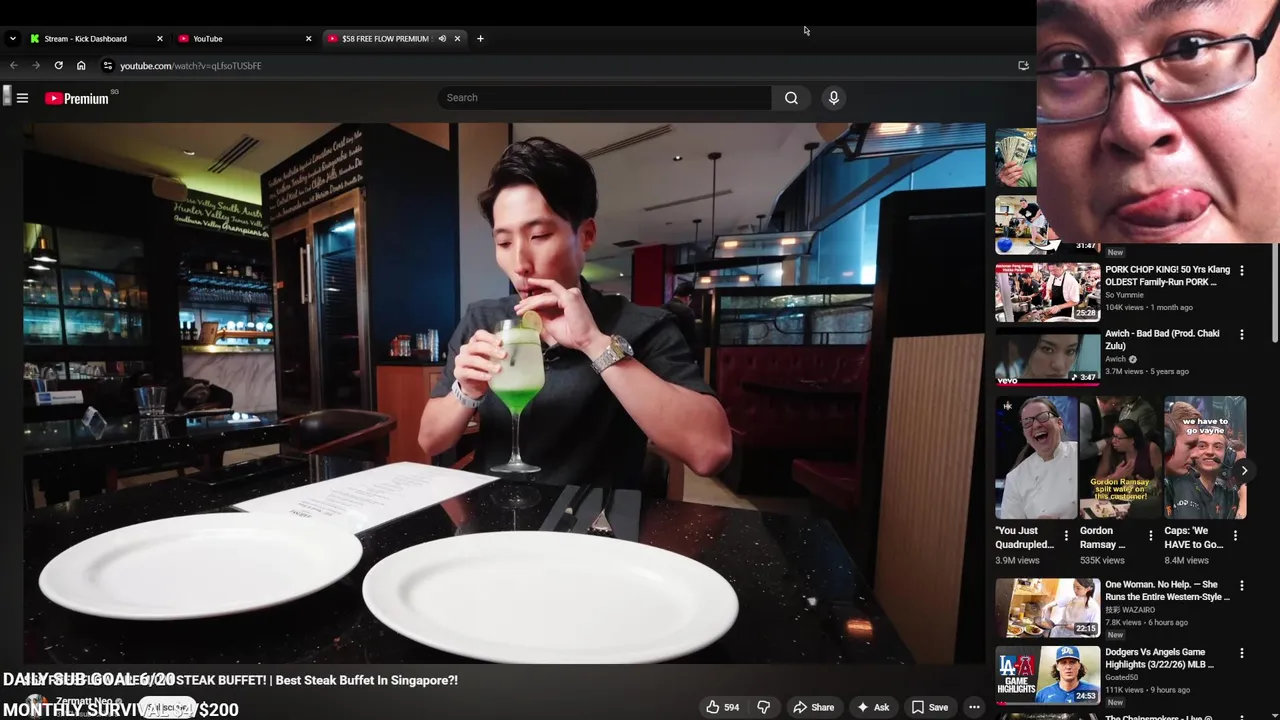The width and height of the screenshot is (1280, 720).
Task: Click the YouTube Search input field
Action: (x=604, y=98)
